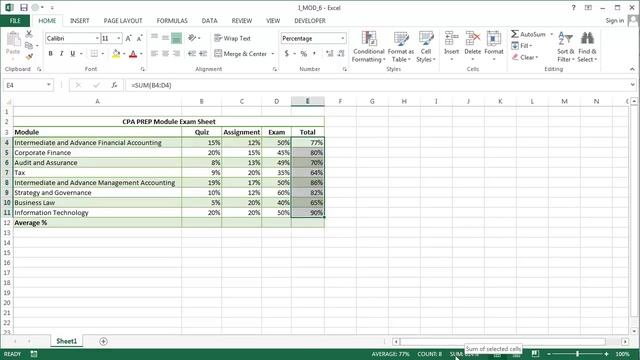Toggle Align Right
This screenshot has height=360, width=640.
176,53
